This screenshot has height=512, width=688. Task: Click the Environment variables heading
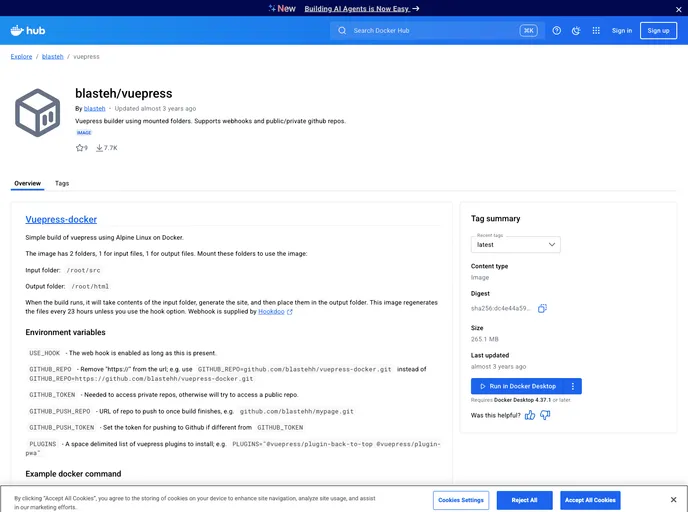pos(65,332)
